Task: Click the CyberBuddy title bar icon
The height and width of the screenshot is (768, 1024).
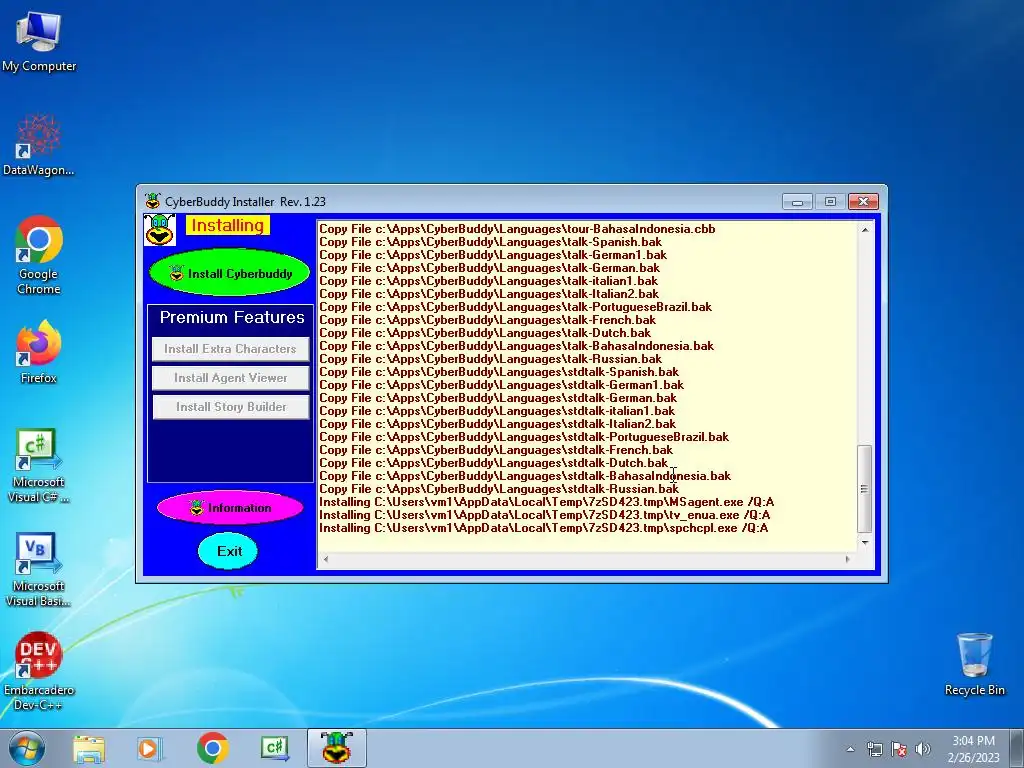Action: point(153,201)
